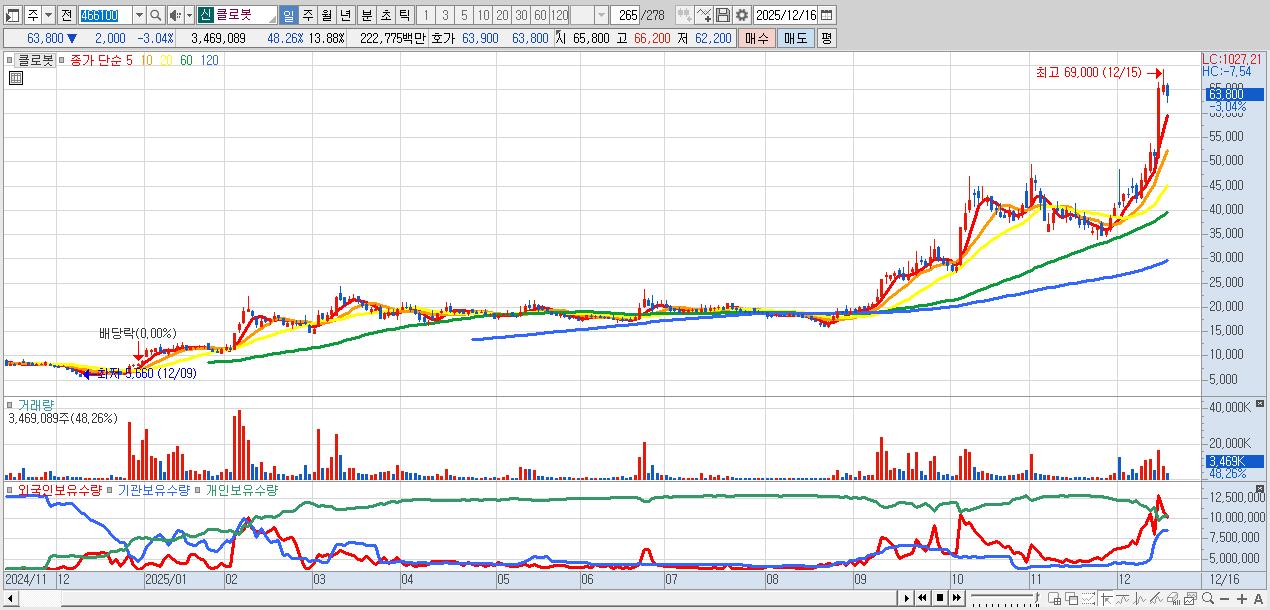Select the 120 interval button

pos(559,15)
